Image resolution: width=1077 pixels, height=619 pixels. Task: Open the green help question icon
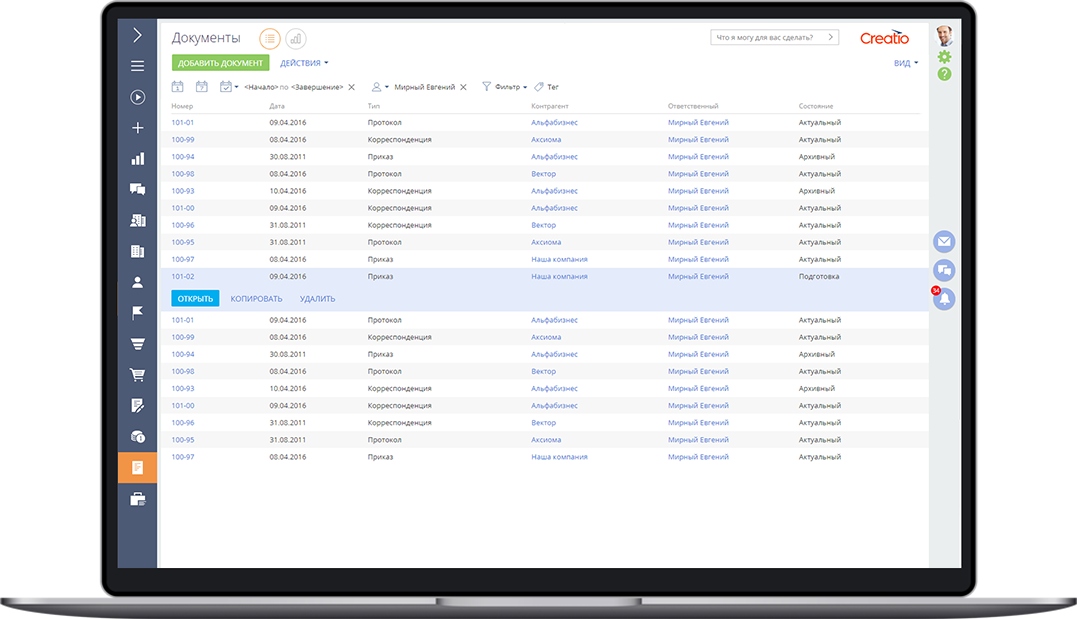[x=945, y=74]
